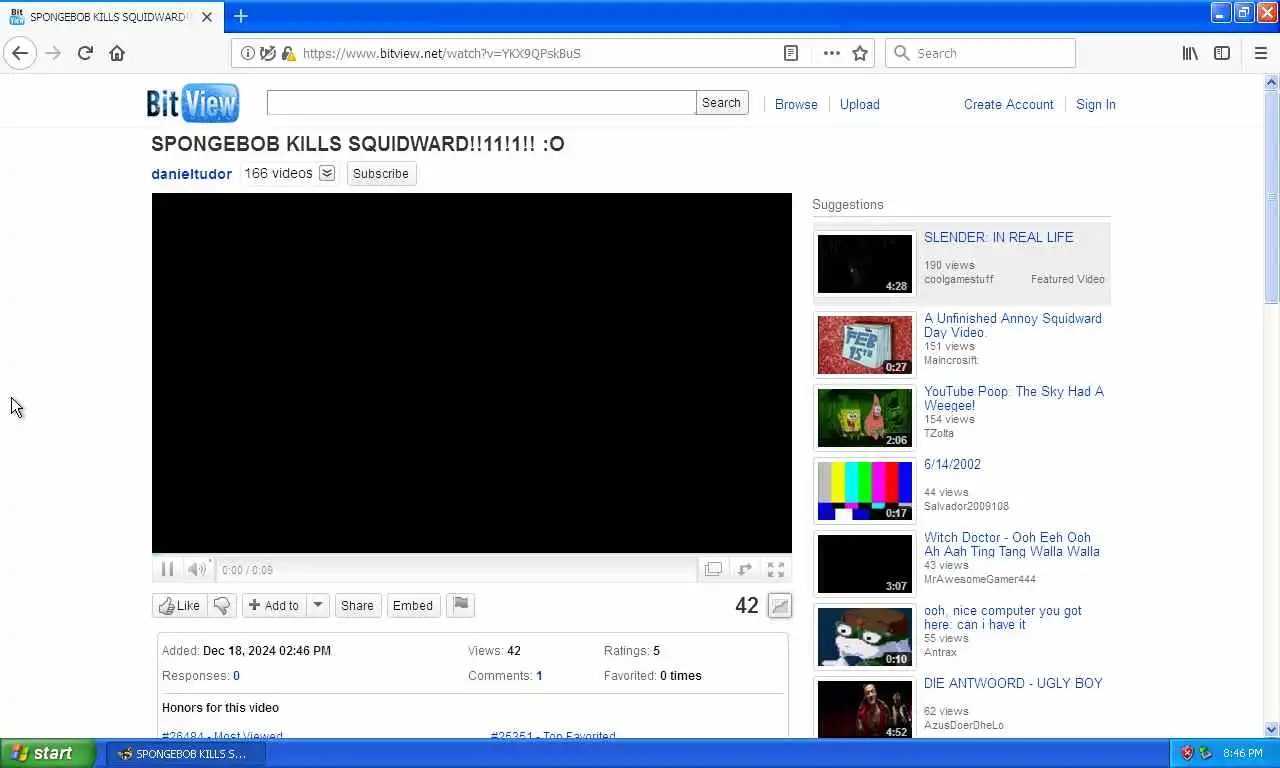Screen dimensions: 1280x768
Task: Open SLENDER: IN REAL LIFE video thumbnail
Action: tap(865, 263)
